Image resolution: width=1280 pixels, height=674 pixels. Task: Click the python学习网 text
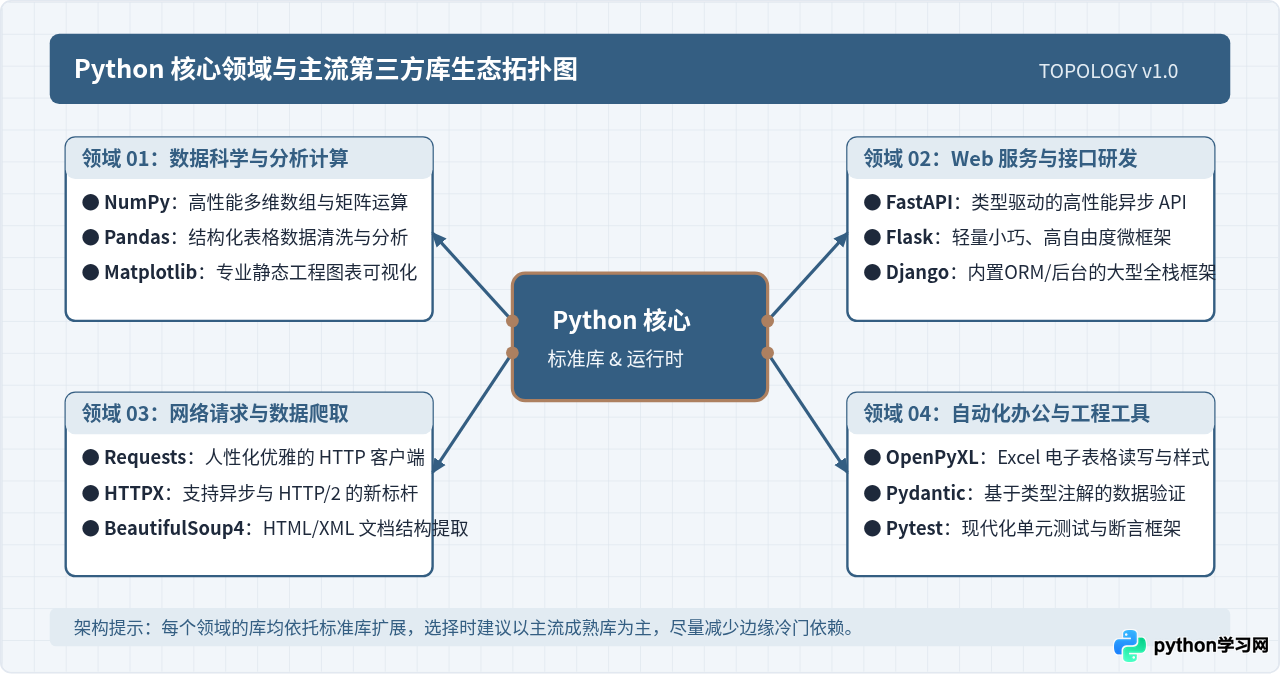(x=1211, y=646)
